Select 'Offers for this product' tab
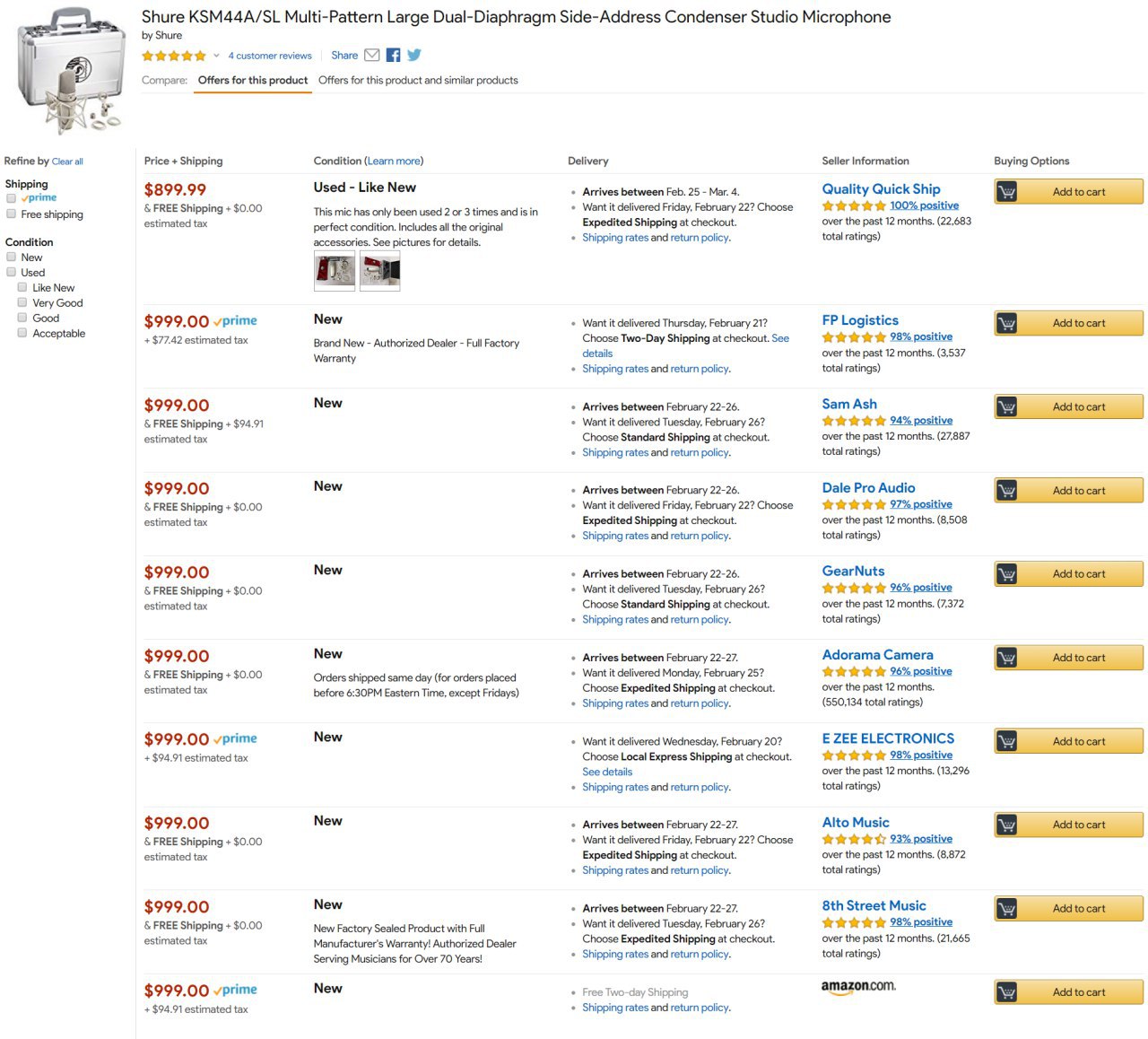This screenshot has width=1148, height=1039. 253,81
